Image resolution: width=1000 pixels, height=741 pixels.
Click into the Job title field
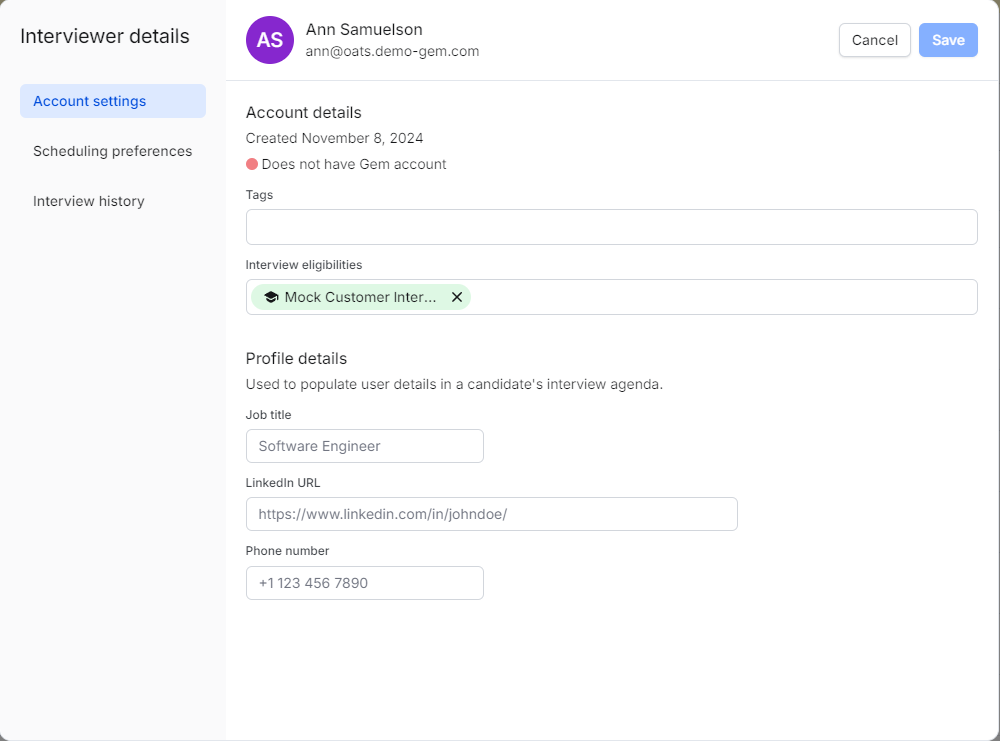coord(364,446)
